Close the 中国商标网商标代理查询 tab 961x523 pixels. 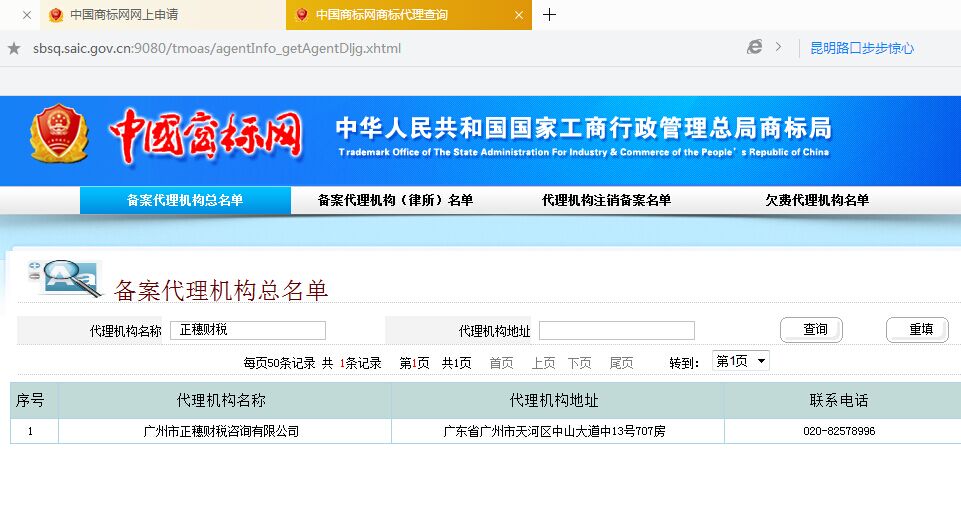(518, 15)
